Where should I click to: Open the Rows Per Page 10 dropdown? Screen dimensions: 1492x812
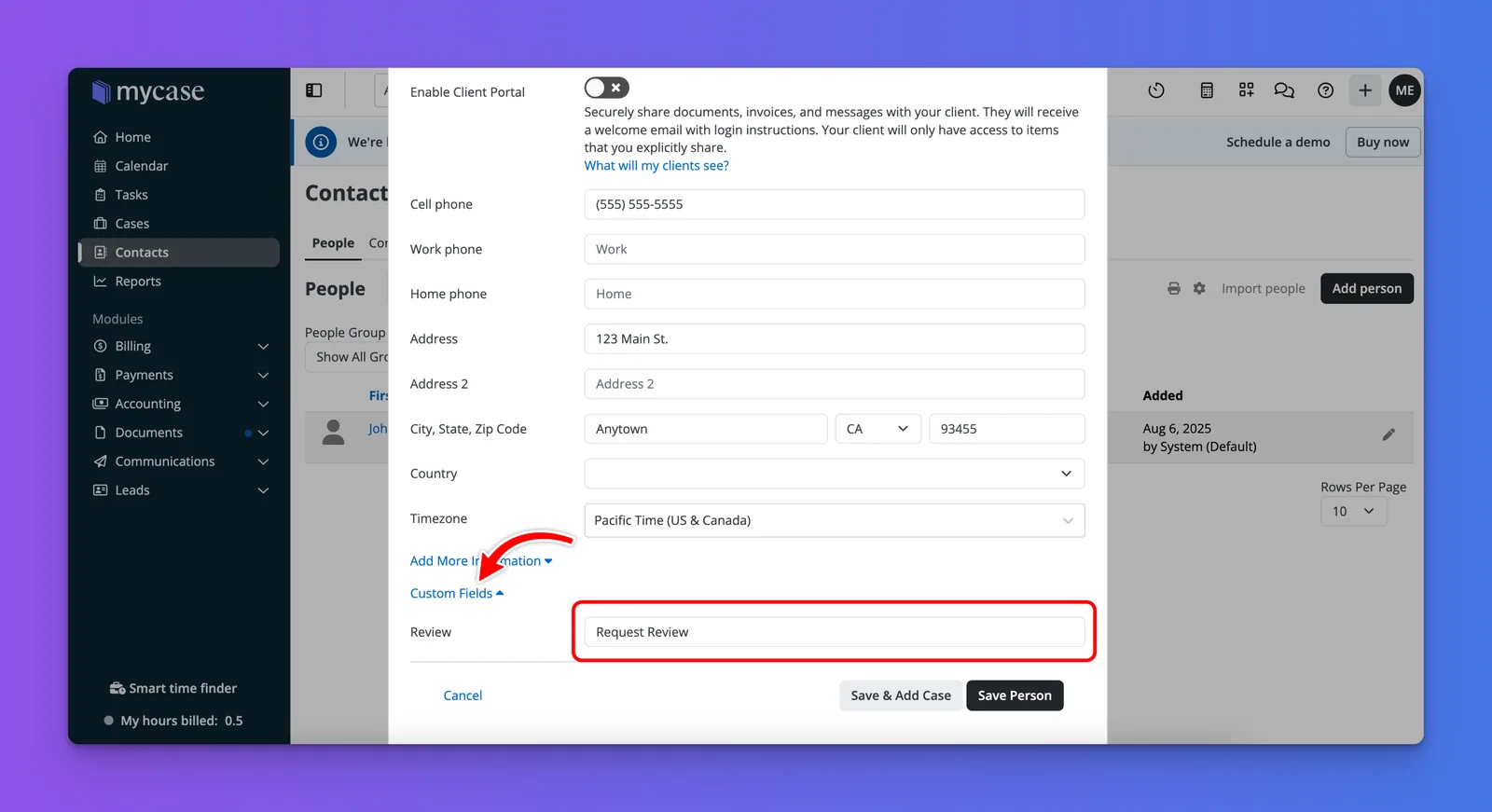click(x=1354, y=512)
